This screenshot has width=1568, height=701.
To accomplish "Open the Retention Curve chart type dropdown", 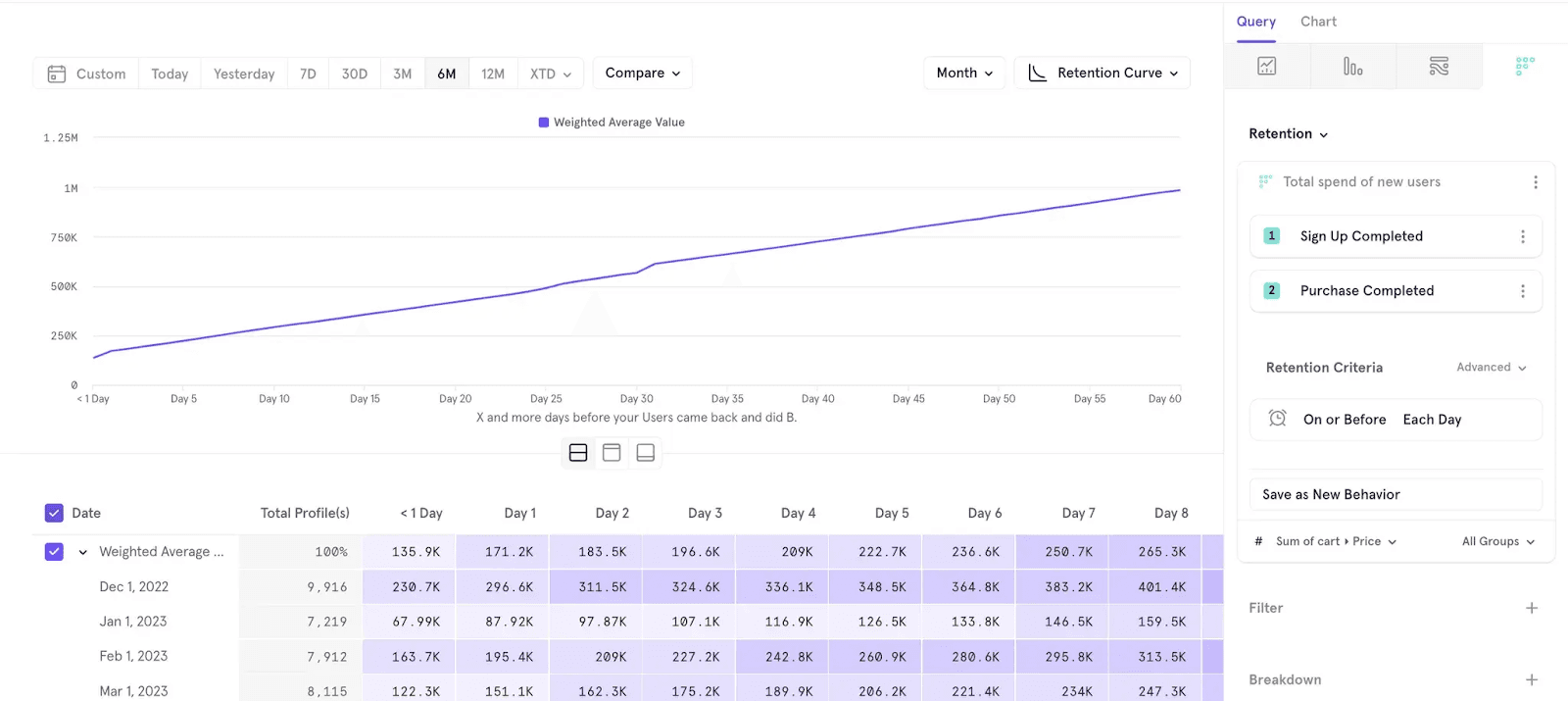I will point(1102,74).
